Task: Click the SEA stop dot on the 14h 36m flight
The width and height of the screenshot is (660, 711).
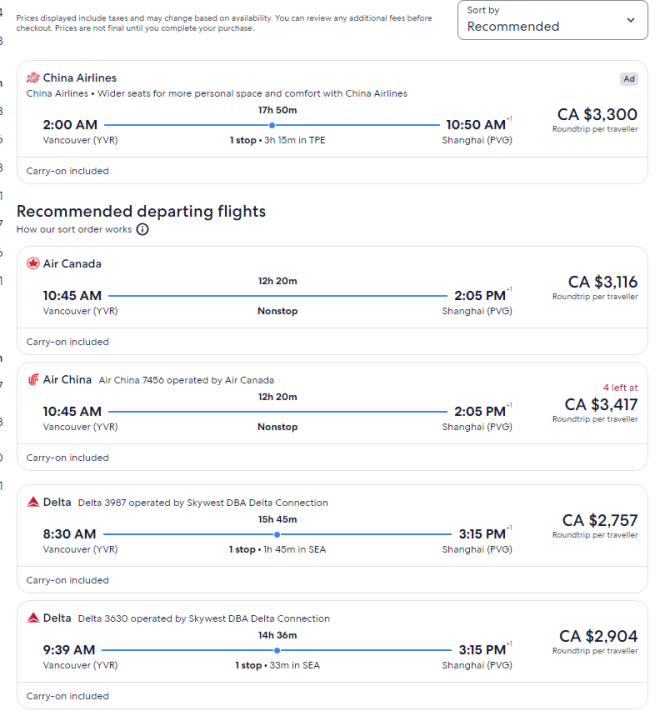Action: click(276, 650)
